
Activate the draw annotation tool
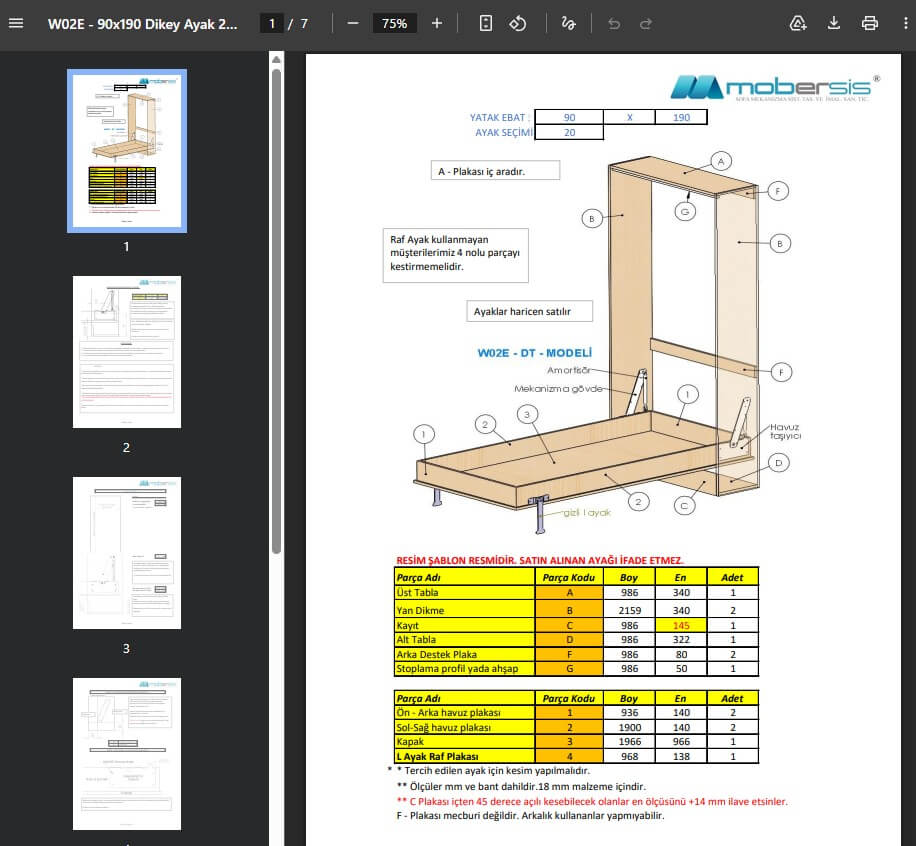click(x=568, y=23)
